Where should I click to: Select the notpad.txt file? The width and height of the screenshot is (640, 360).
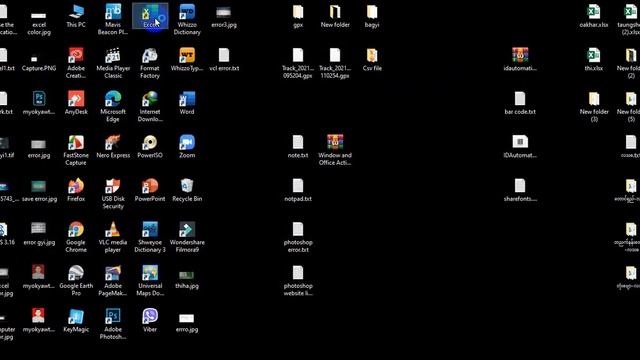[x=298, y=190]
